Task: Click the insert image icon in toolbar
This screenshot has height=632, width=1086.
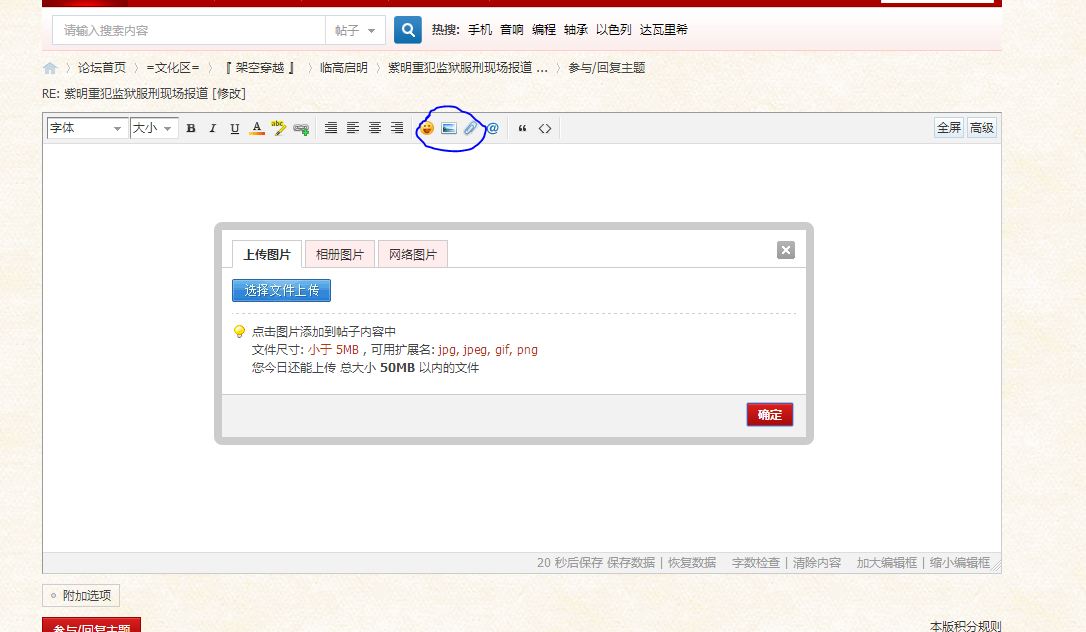Action: (449, 128)
